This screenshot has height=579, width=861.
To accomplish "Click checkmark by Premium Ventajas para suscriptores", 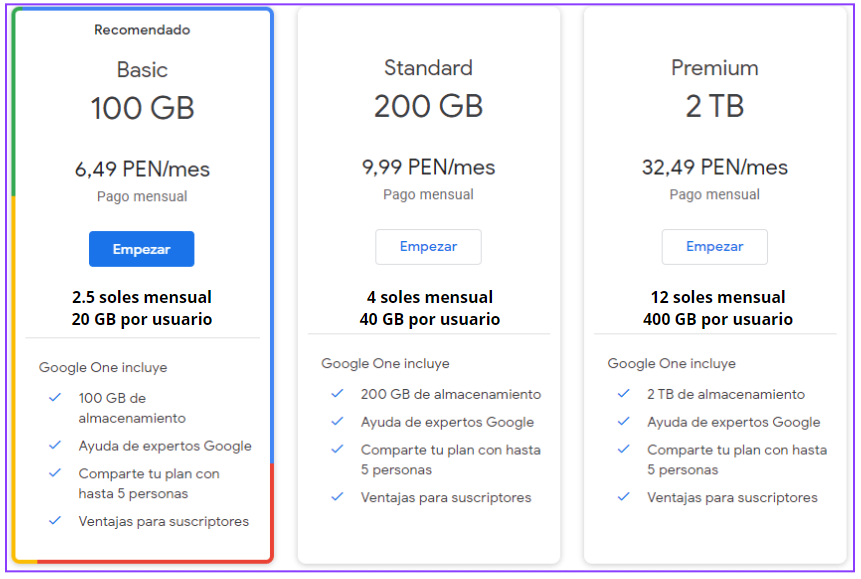I will (x=624, y=497).
